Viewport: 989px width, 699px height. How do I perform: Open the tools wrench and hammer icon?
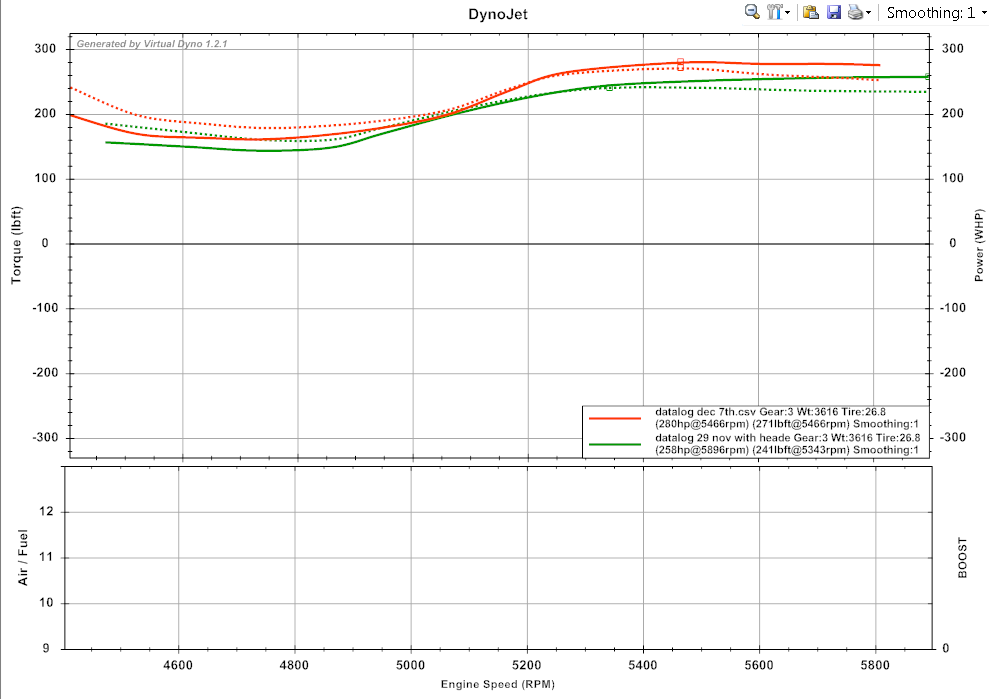(774, 12)
